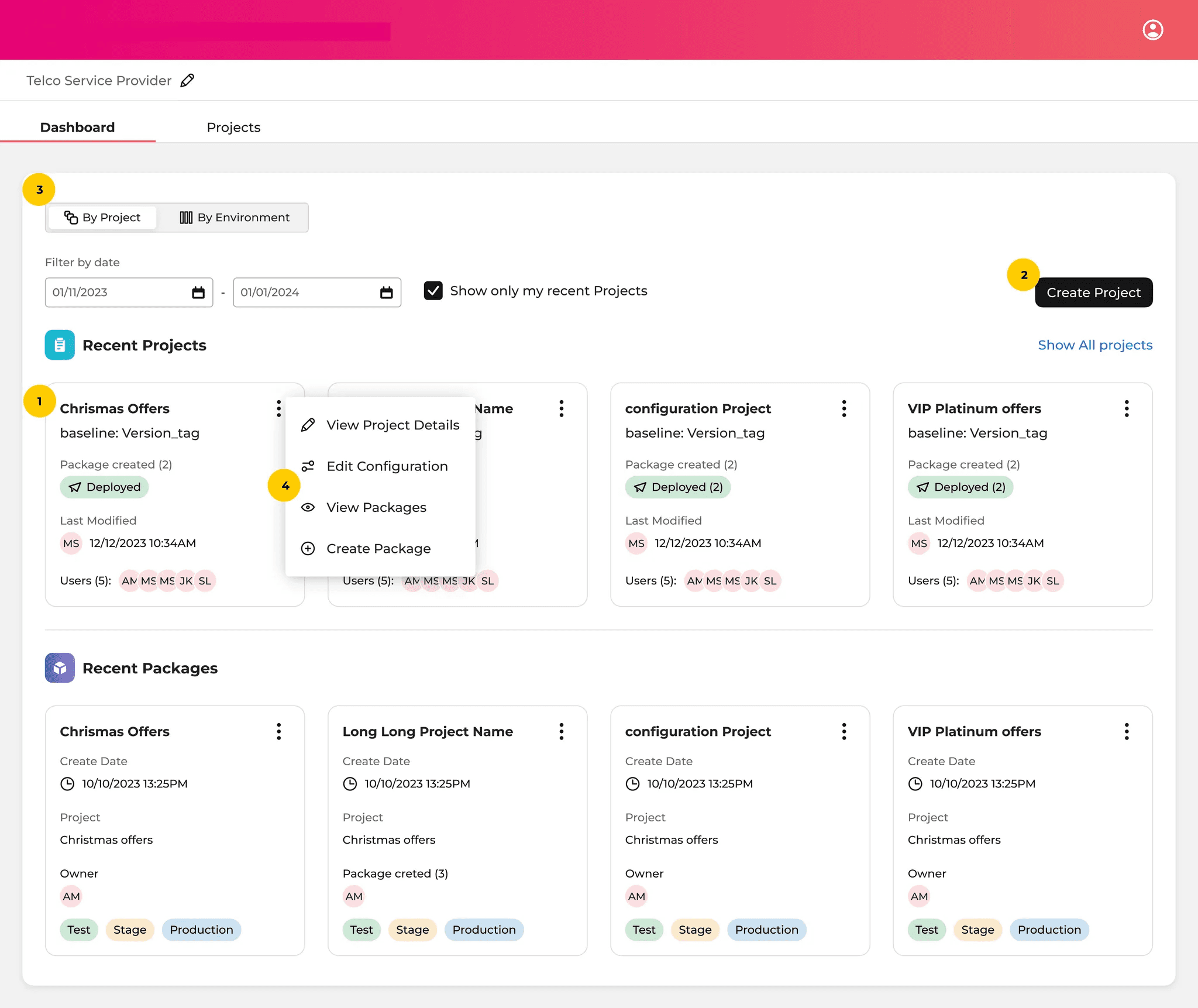The image size is (1198, 1008).
Task: Select Test tag on Chrismas Offers package
Action: (x=78, y=930)
